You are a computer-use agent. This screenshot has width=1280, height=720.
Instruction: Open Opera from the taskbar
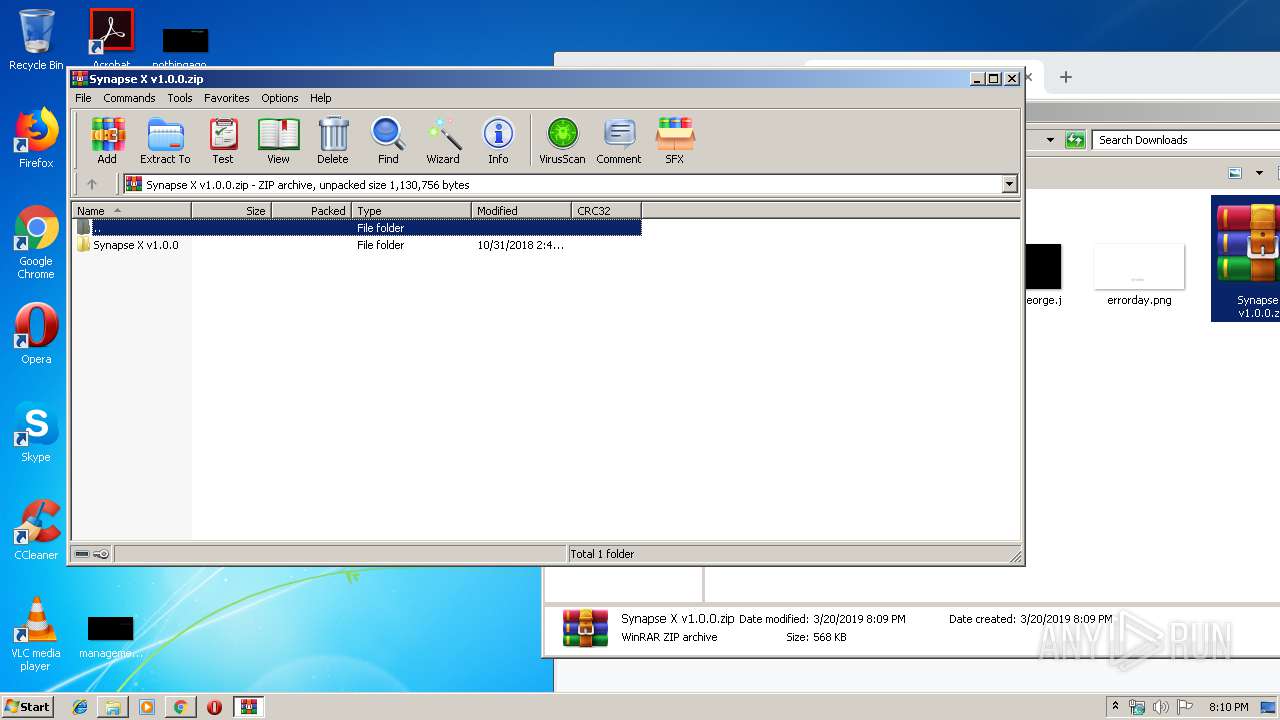[214, 706]
